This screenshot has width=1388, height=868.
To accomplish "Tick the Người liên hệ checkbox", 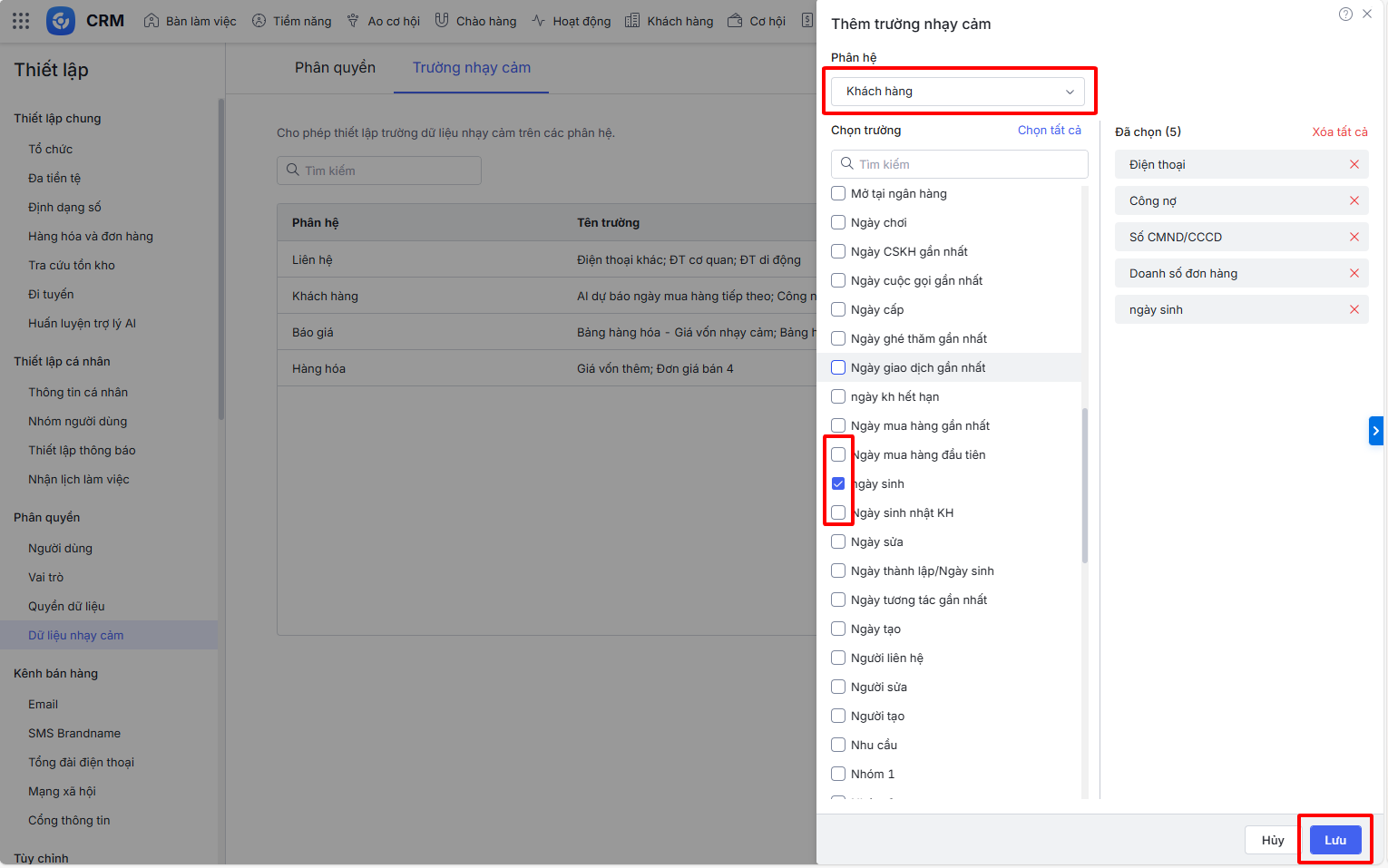I will (838, 658).
